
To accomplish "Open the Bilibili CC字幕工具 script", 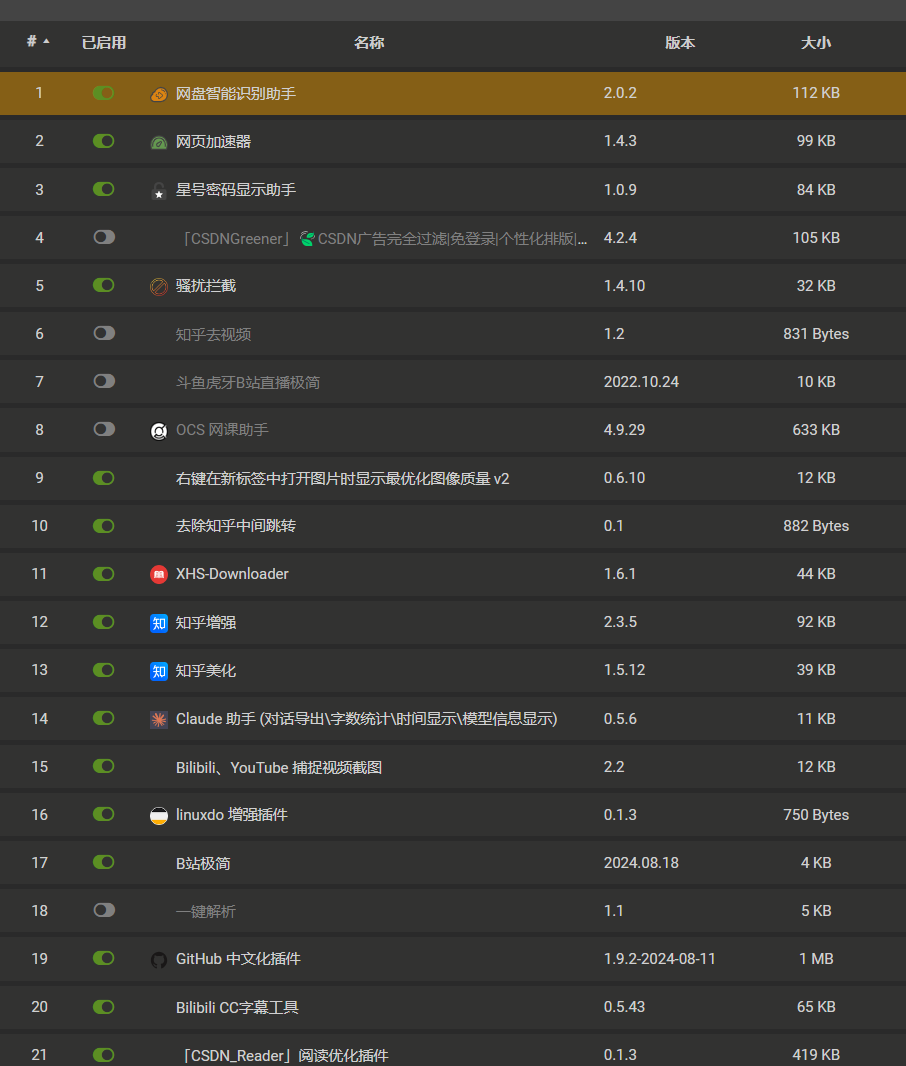I will (237, 1008).
